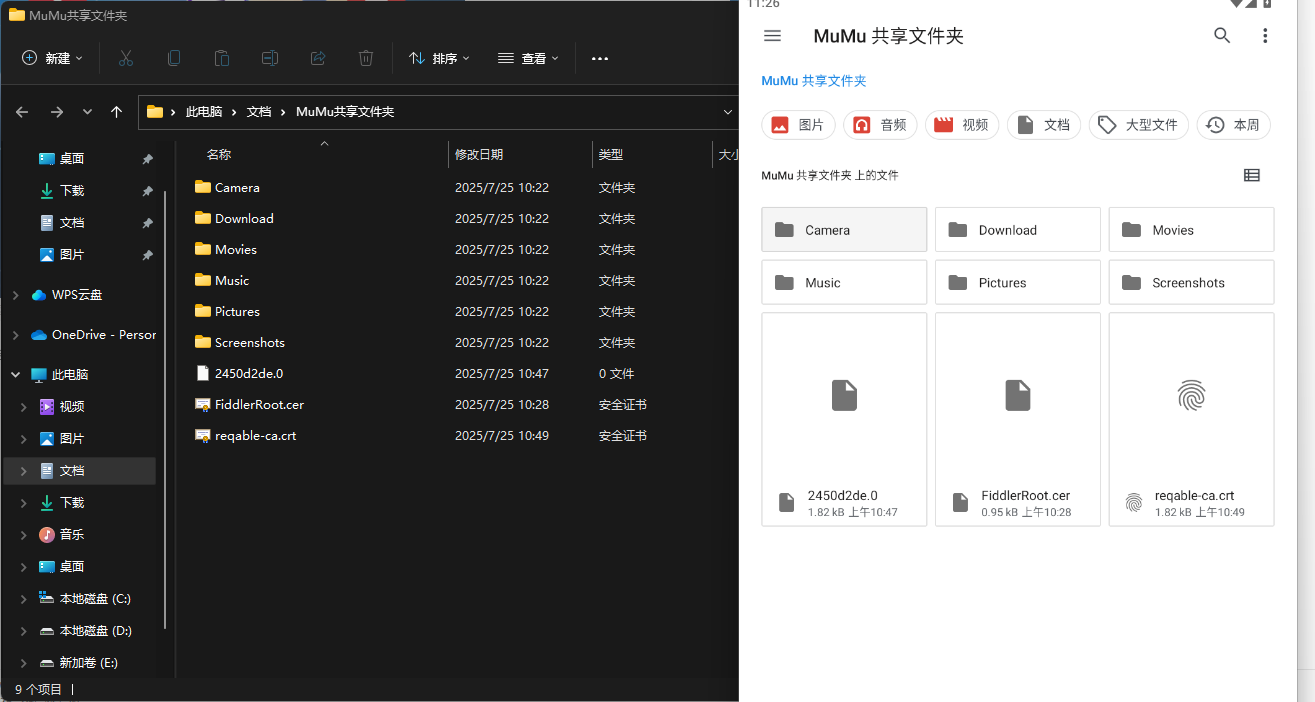
Task: Click the MuMu 共享文件夹 breadcrumb link
Action: point(814,81)
